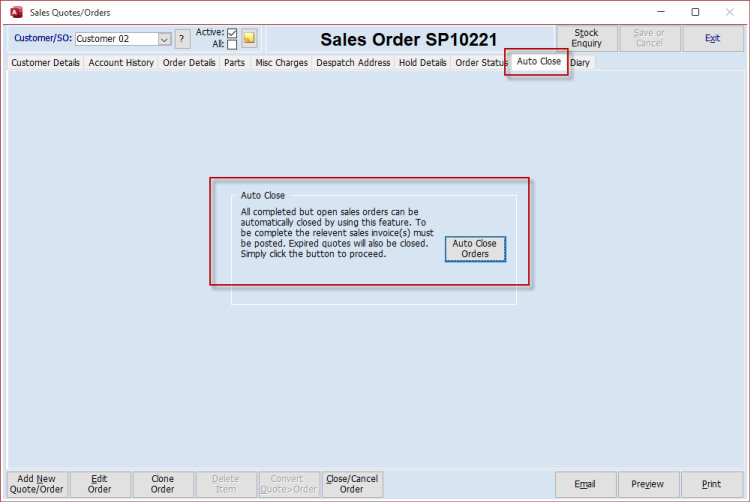Click the Delete Item button
The height and width of the screenshot is (502, 750).
[226, 484]
